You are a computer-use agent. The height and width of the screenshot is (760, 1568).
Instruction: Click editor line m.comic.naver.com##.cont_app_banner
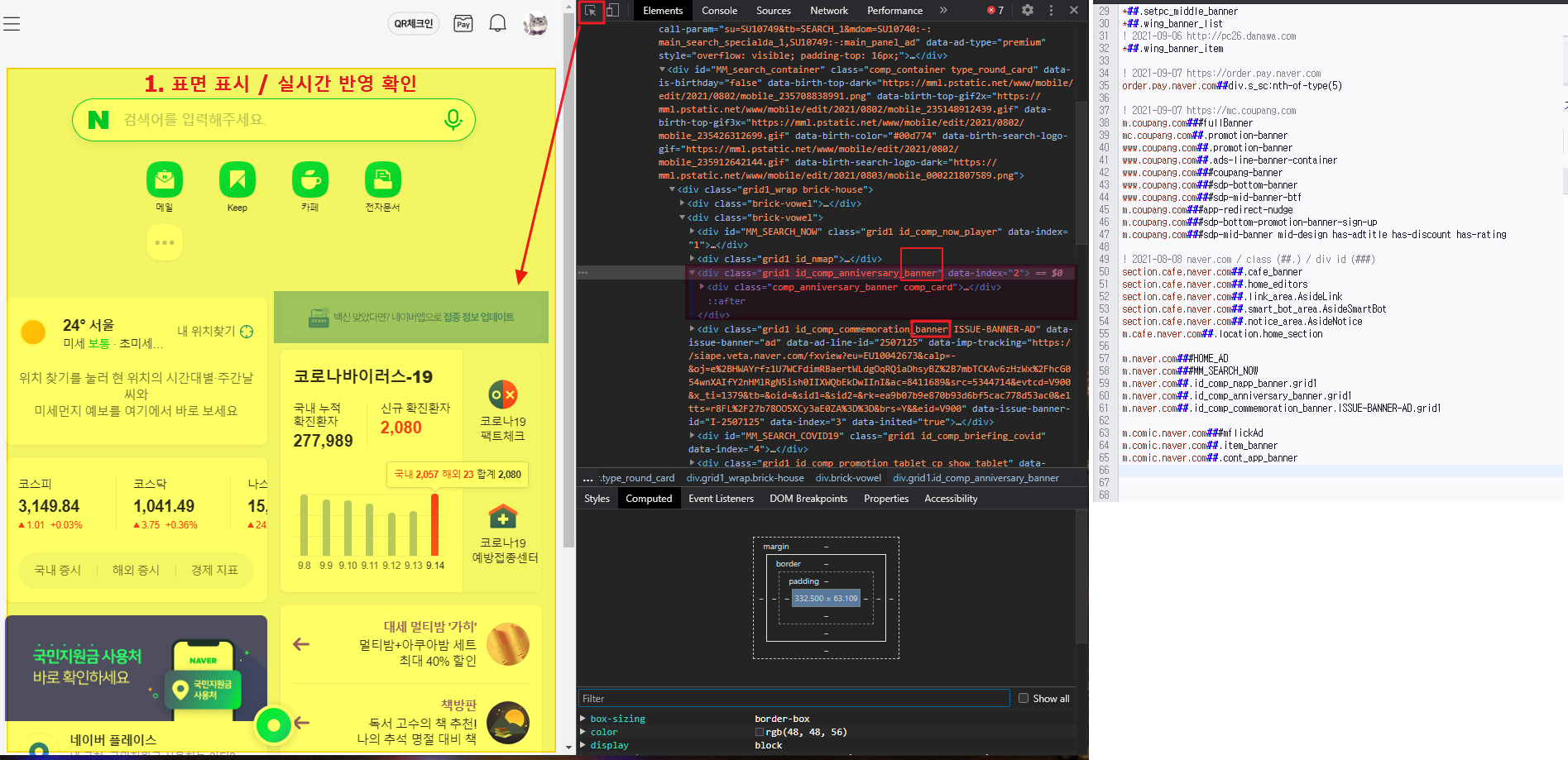point(1210,458)
